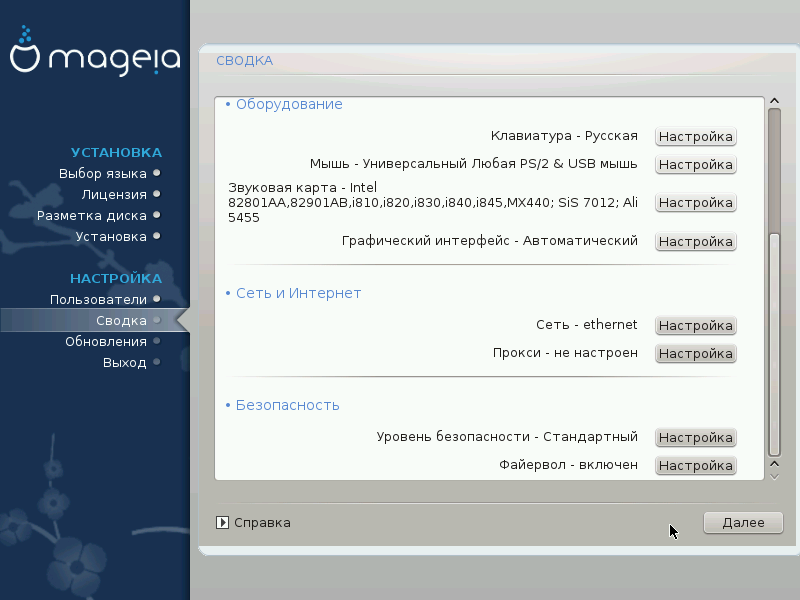Image resolution: width=800 pixels, height=600 pixels.
Task: Select Выбор языка step in sidebar
Action: pos(102,173)
